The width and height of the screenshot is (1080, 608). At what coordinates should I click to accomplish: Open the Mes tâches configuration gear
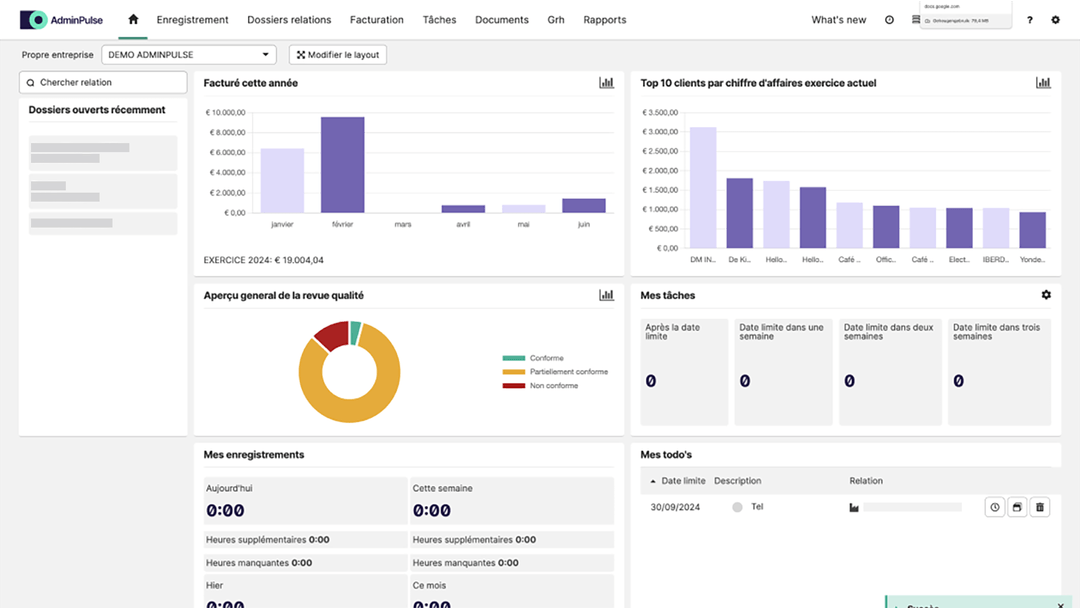(x=1046, y=294)
